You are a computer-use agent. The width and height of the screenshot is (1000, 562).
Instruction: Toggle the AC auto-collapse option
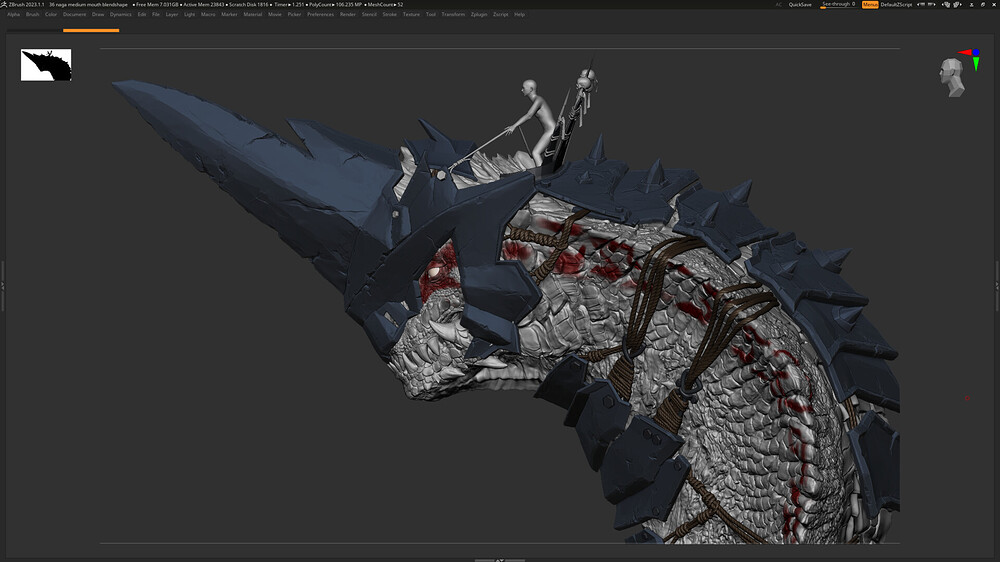[779, 5]
